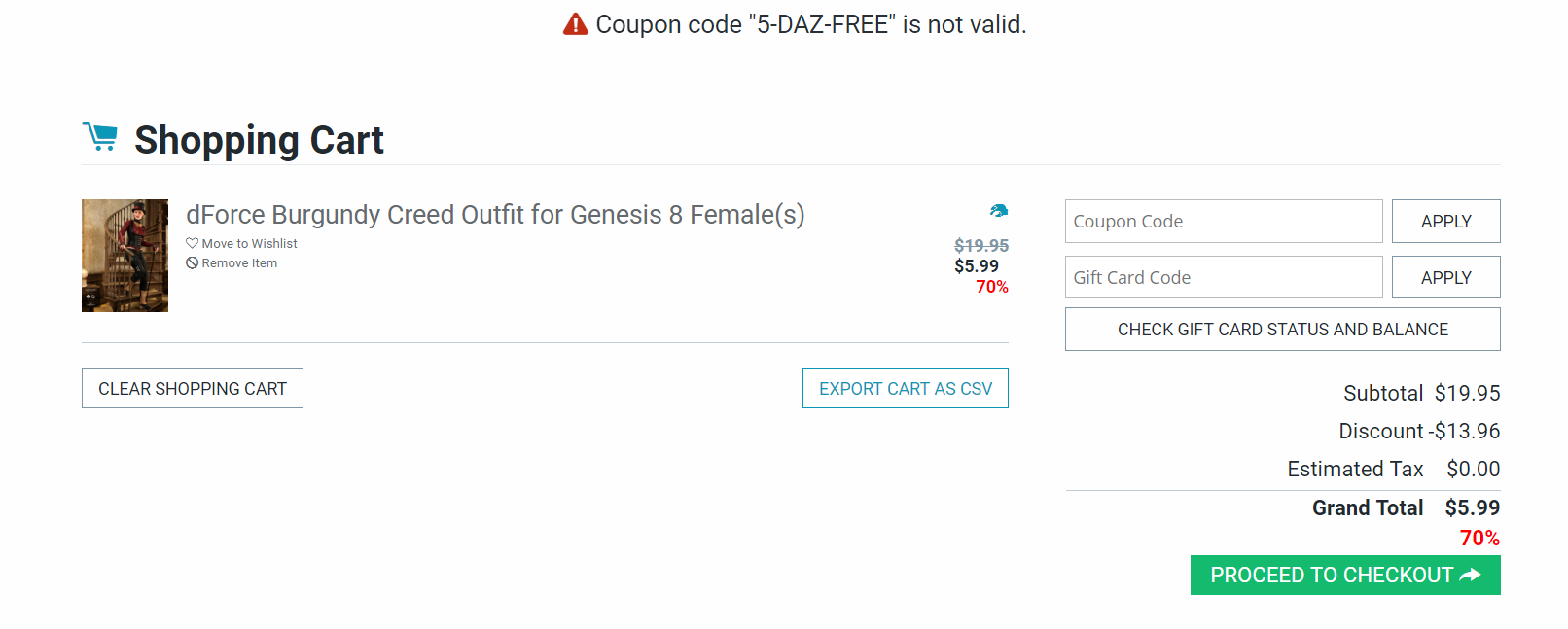Clear the shopping cart
Image resolution: width=1568 pixels, height=629 pixels.
pos(192,389)
